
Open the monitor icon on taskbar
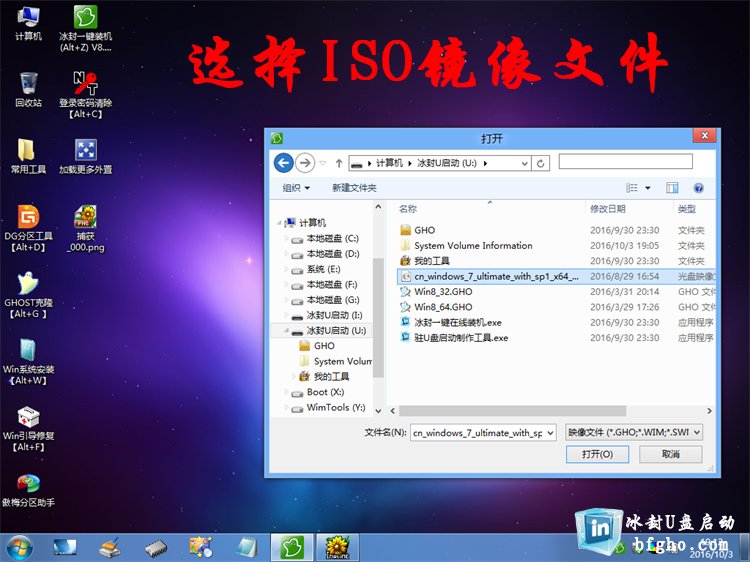click(x=65, y=548)
